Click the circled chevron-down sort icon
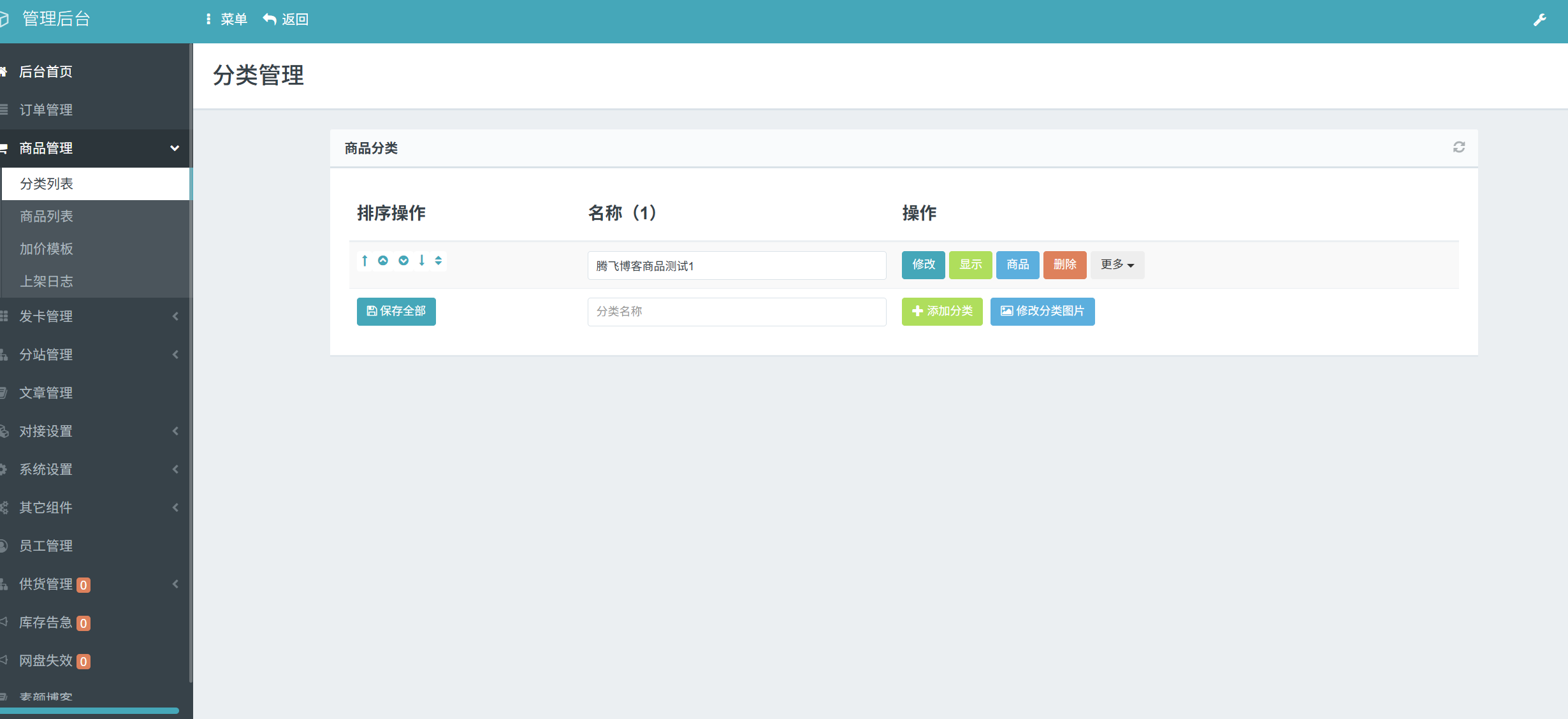The width and height of the screenshot is (1568, 719). 403,261
